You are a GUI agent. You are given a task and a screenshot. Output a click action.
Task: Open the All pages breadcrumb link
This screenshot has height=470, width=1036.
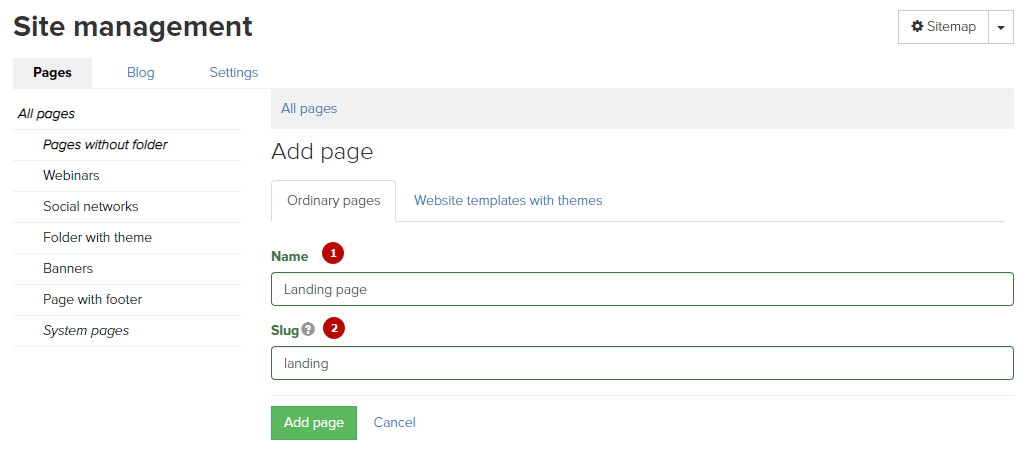click(x=309, y=108)
